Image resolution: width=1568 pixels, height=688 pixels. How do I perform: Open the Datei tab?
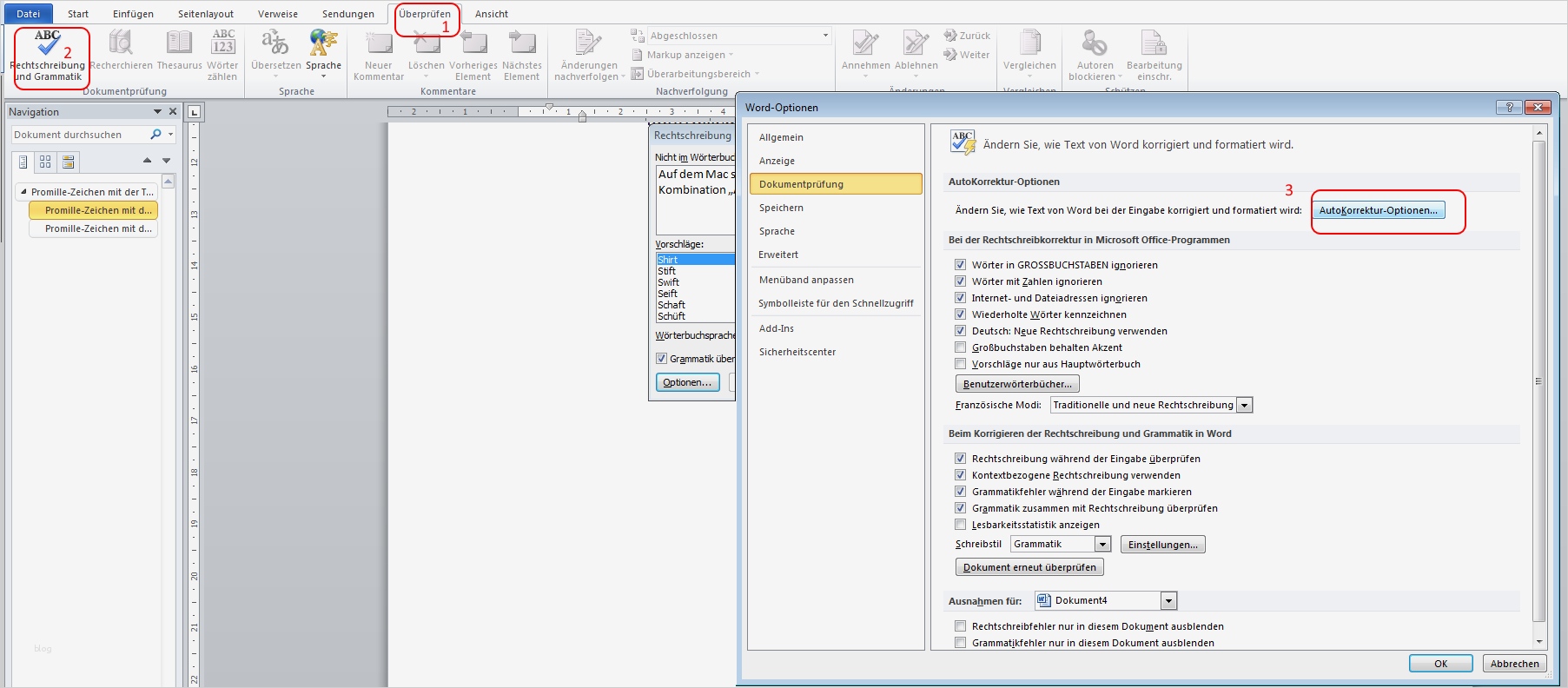[28, 14]
